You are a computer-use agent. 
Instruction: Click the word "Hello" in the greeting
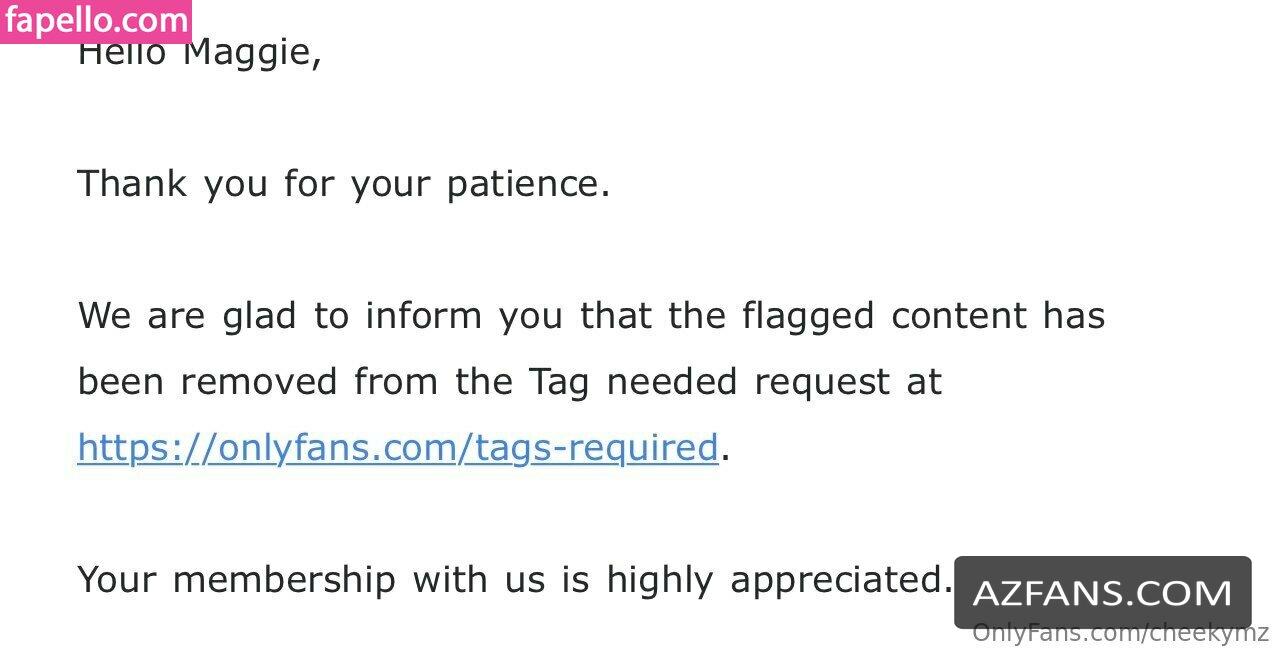point(122,53)
